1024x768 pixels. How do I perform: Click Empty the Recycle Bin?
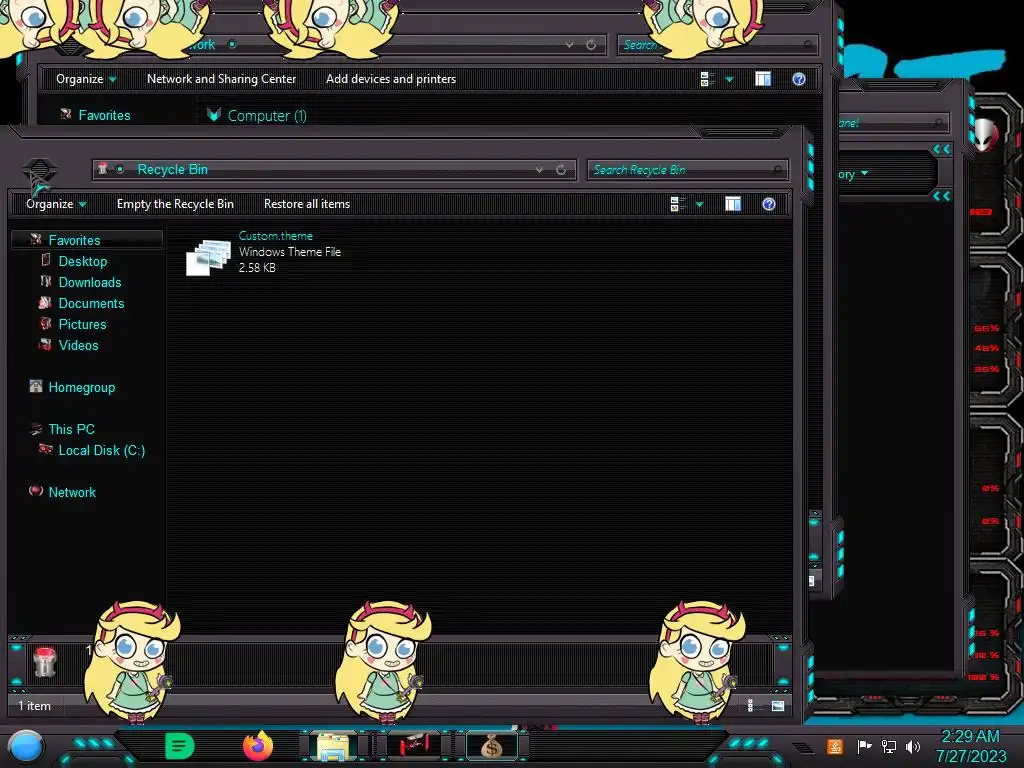(175, 204)
